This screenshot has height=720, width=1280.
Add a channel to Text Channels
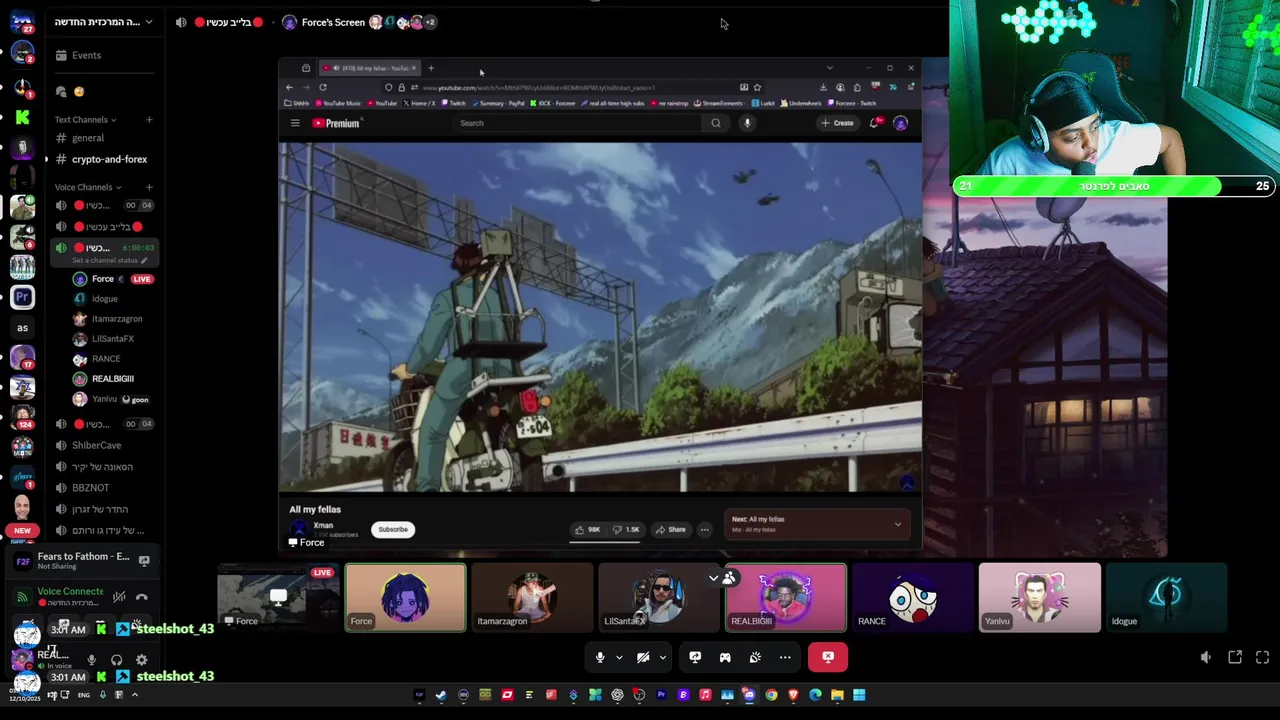149,119
